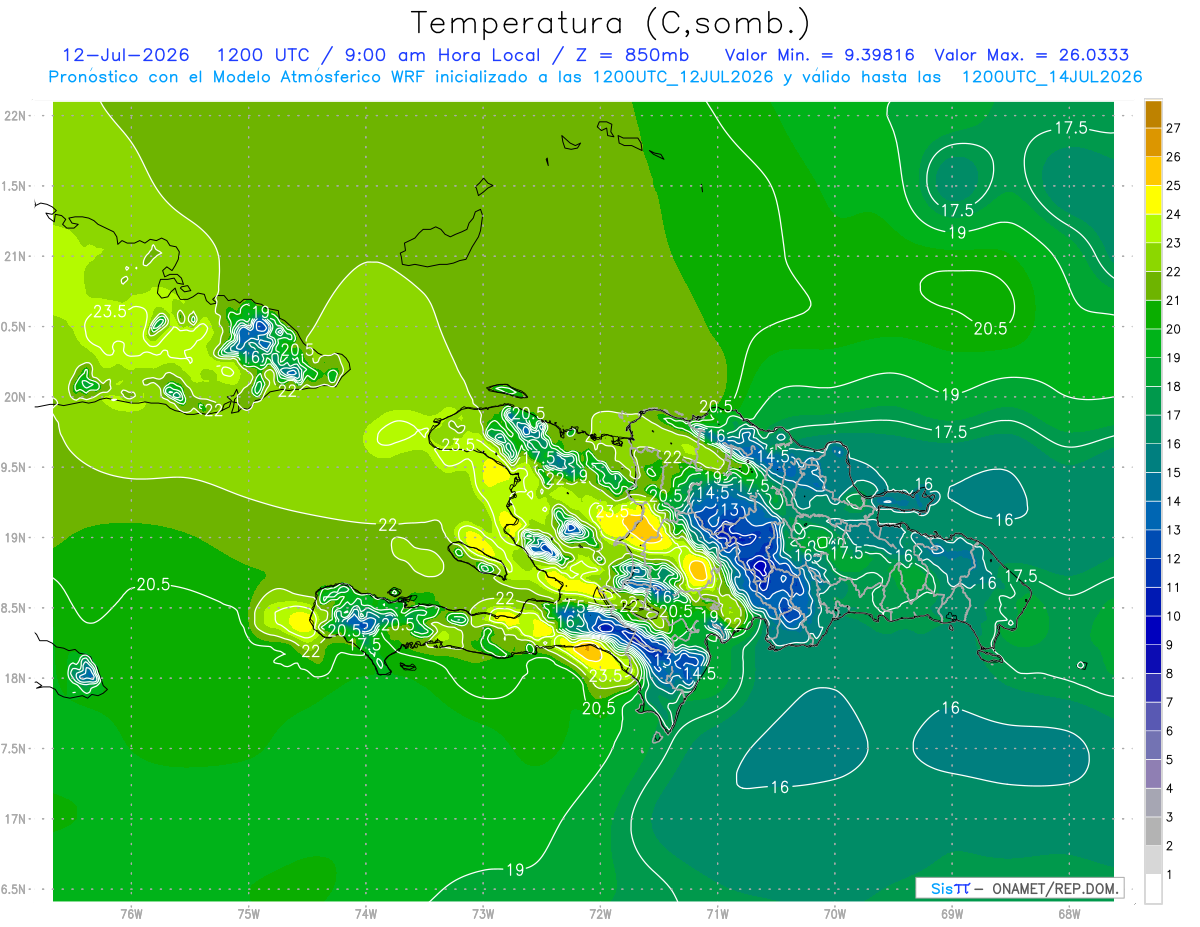Click the "17N" latitude axis label

[x=16, y=819]
